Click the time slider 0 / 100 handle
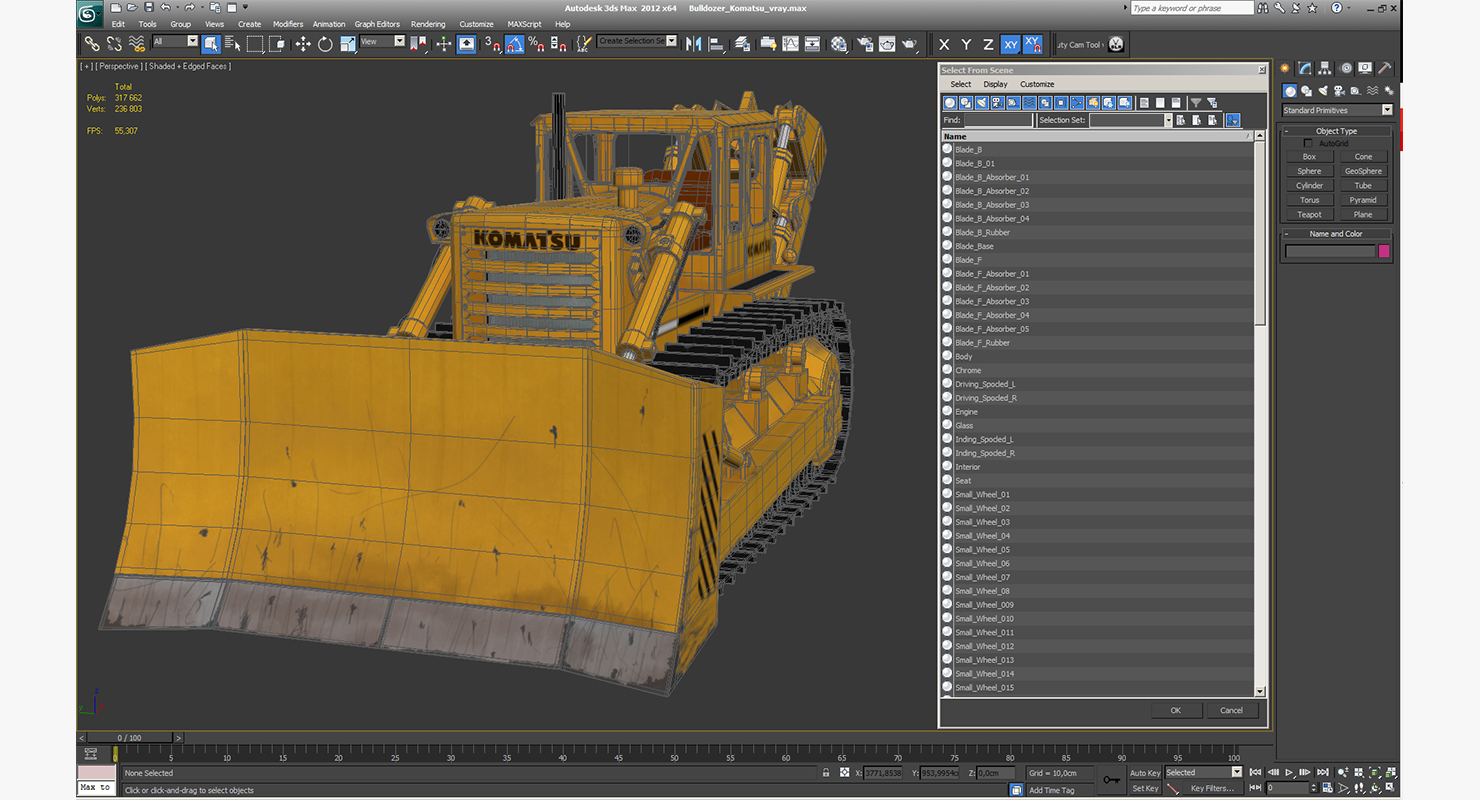Screen dimensions: 1480x800 click(129, 738)
